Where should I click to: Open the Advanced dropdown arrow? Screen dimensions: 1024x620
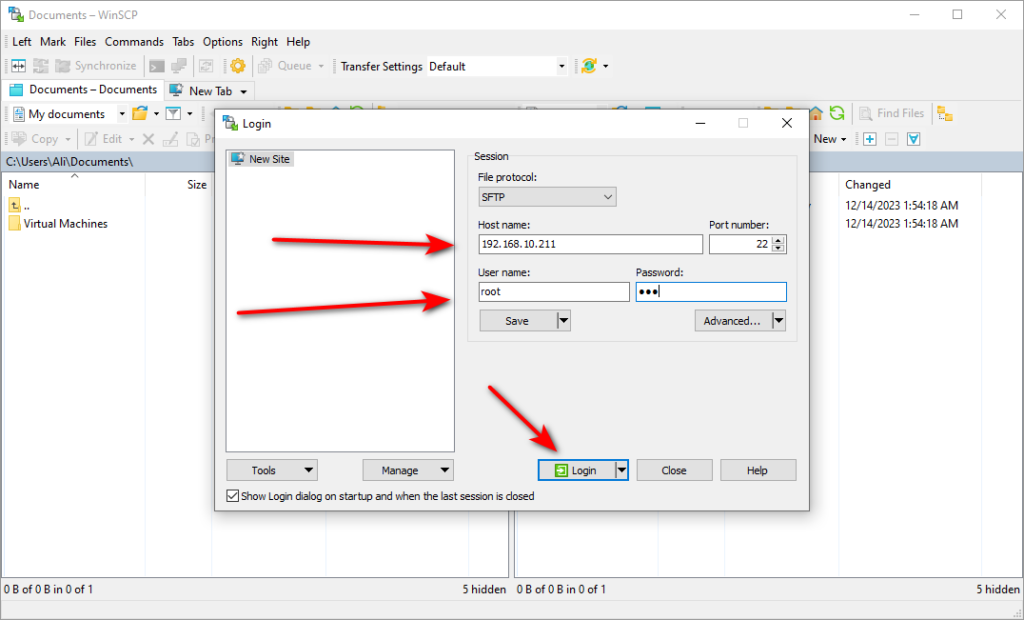[778, 321]
